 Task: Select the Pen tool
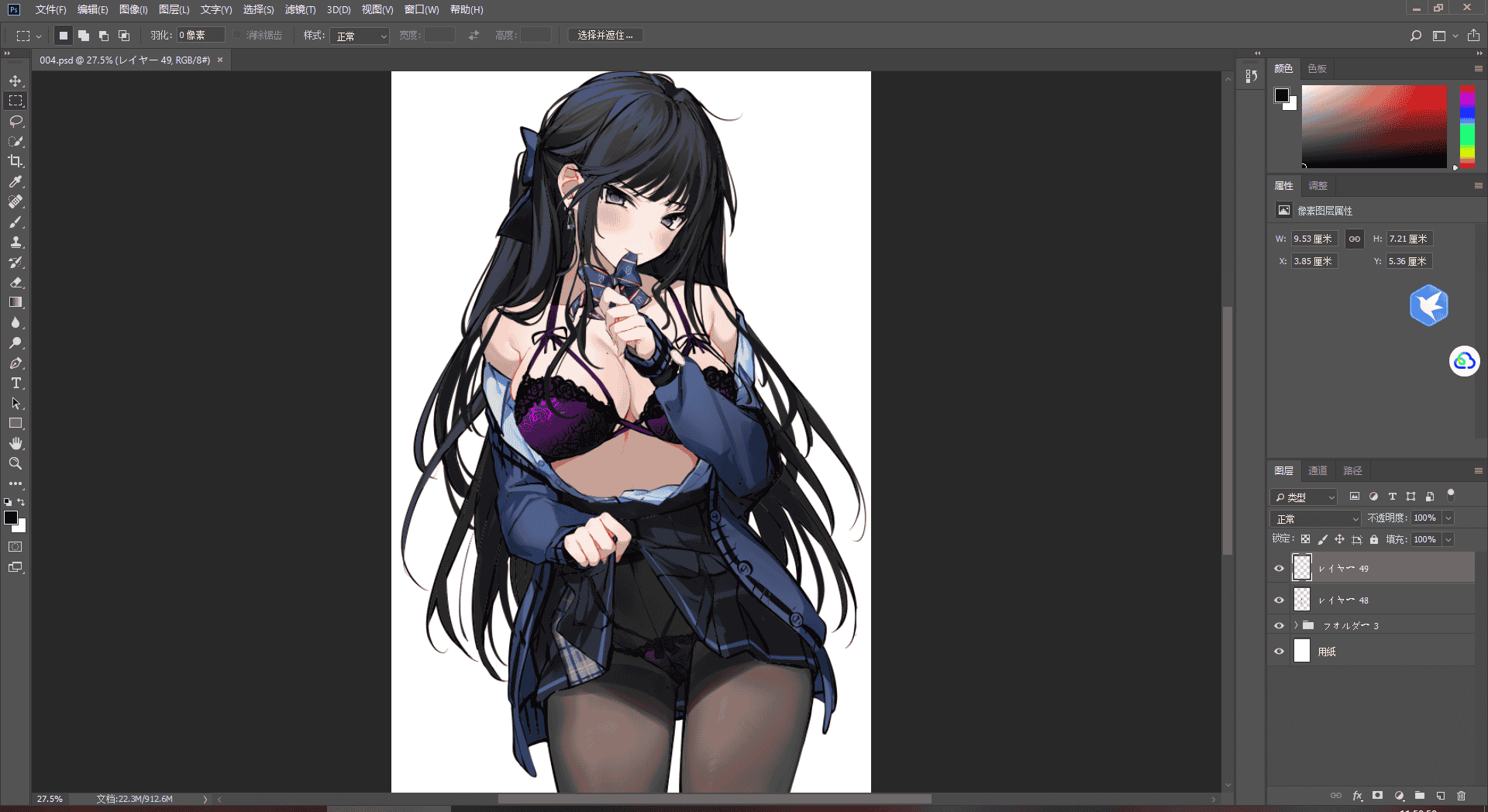pos(15,363)
